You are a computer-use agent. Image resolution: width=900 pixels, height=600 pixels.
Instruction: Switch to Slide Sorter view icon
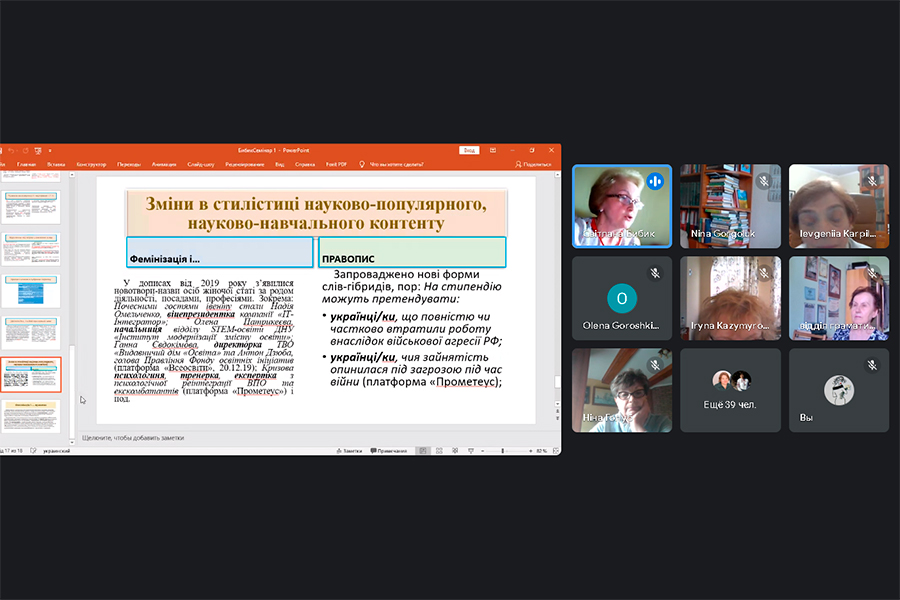point(439,451)
